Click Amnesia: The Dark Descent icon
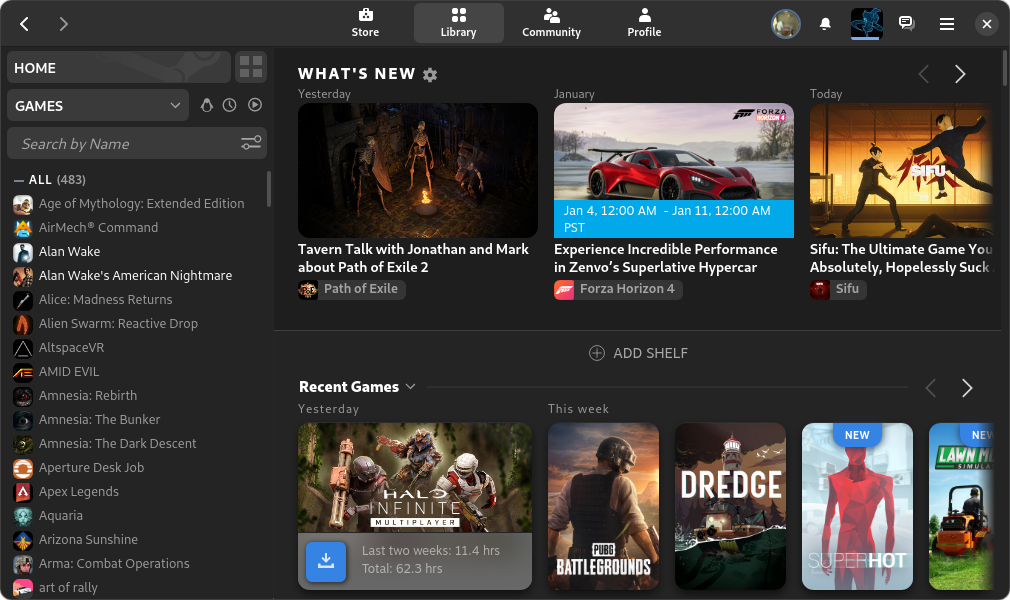Image resolution: width=1010 pixels, height=600 pixels. [x=23, y=444]
